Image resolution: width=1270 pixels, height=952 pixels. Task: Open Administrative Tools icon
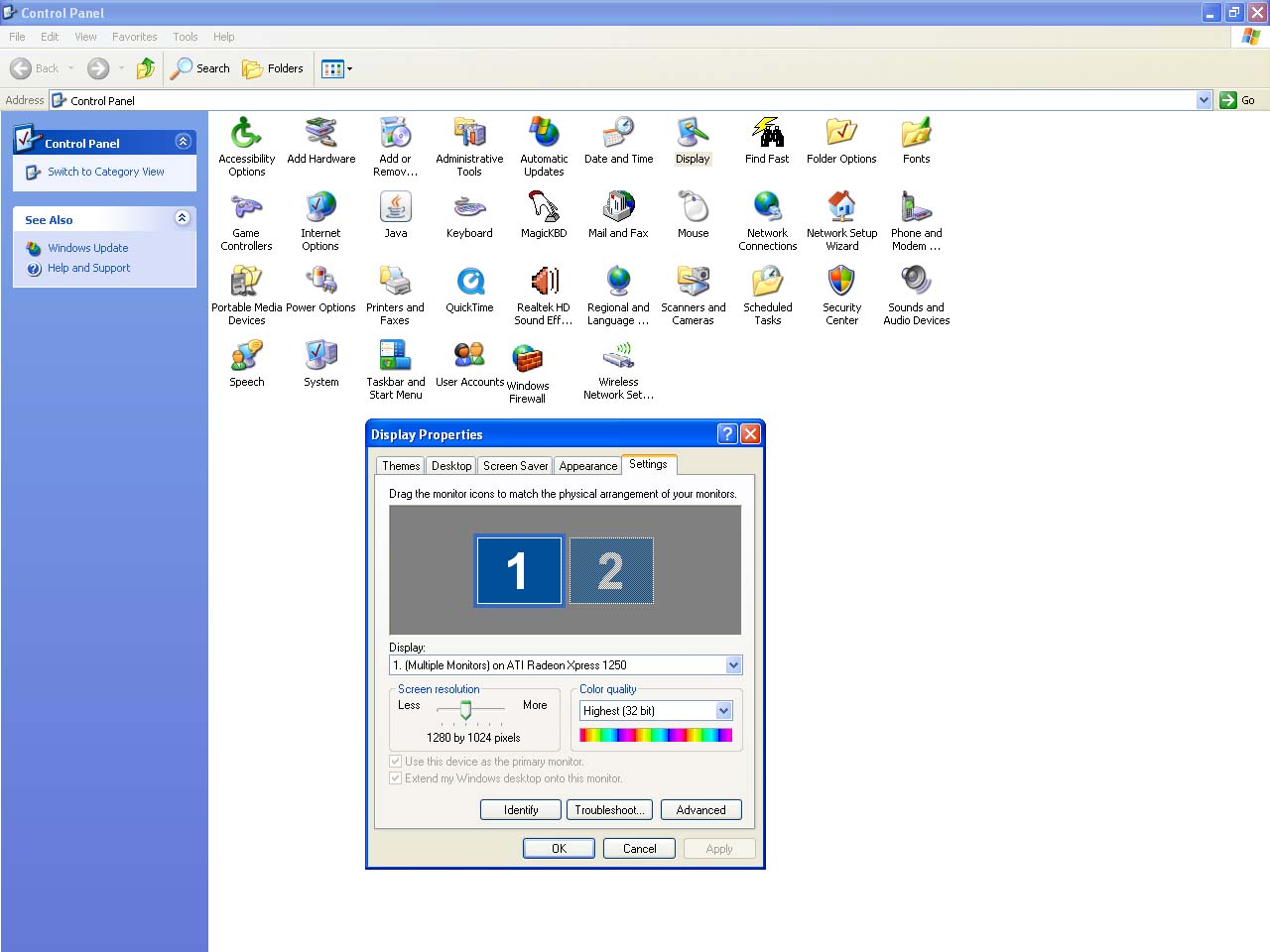pyautogui.click(x=469, y=133)
